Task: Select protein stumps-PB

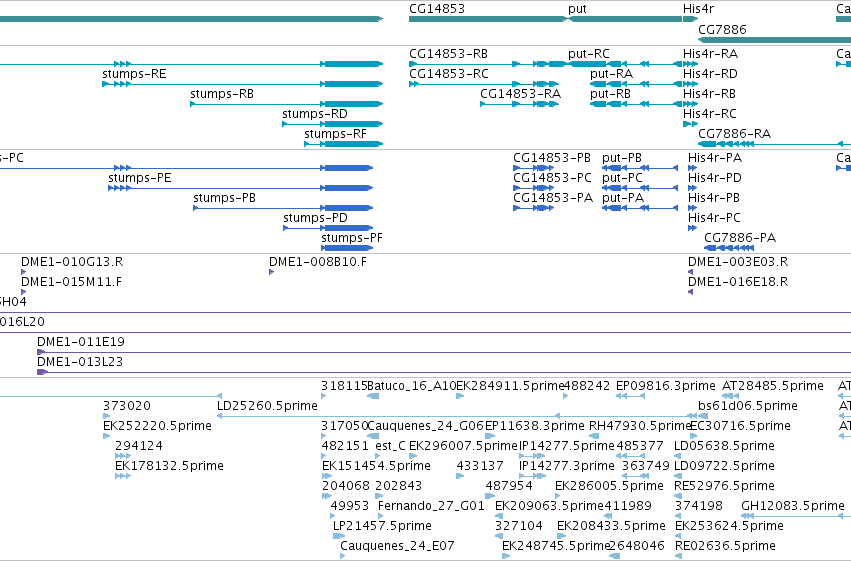Action: 283,208
